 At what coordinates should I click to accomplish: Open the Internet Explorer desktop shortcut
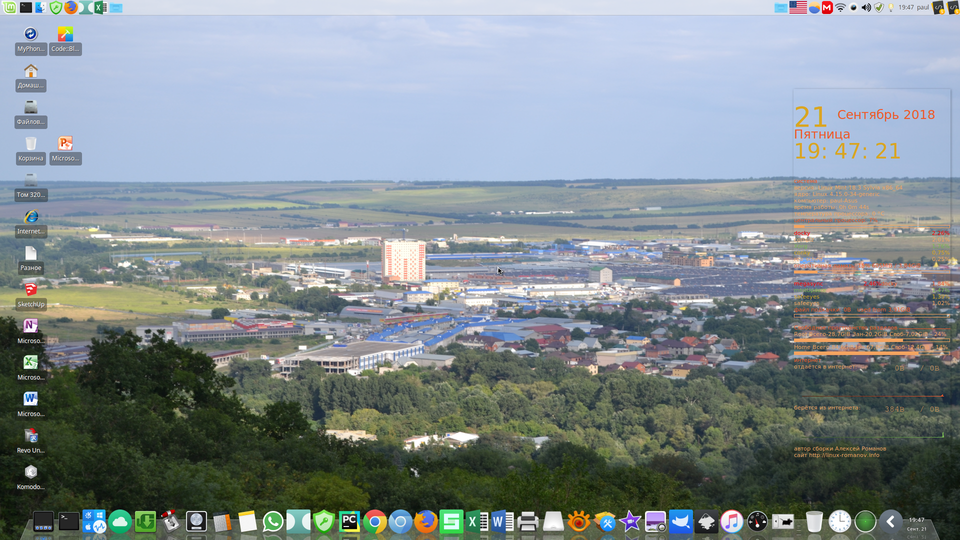point(31,217)
